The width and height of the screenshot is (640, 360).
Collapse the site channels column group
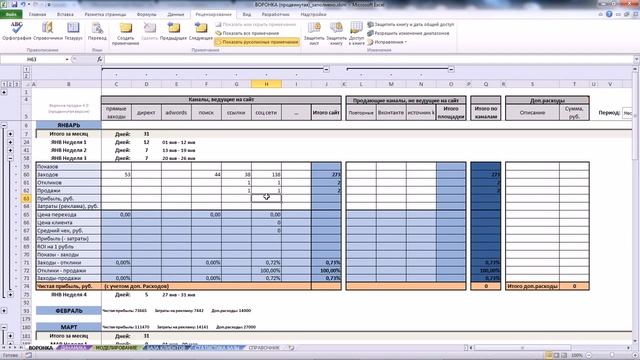coord(326,69)
